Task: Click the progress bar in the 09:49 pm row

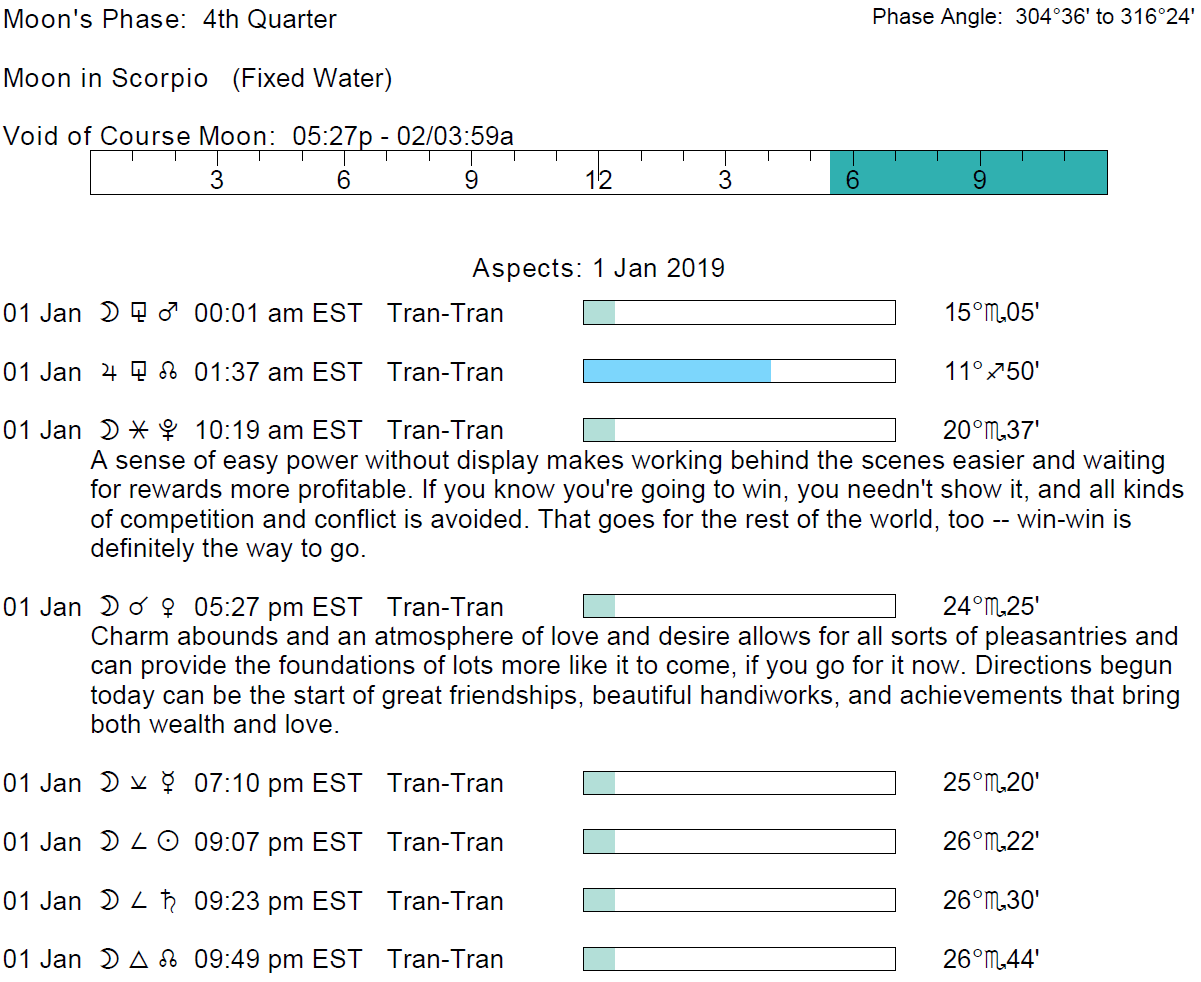Action: pyautogui.click(x=738, y=960)
